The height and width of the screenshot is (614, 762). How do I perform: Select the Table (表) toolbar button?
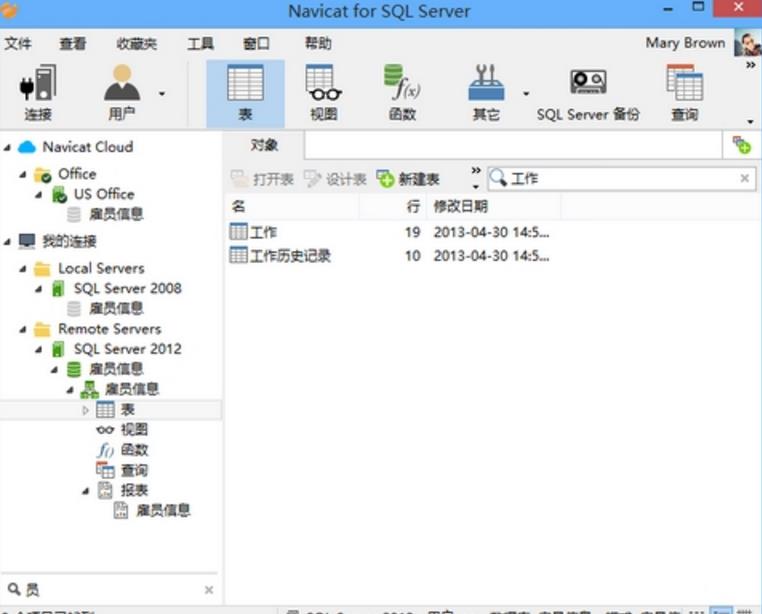coord(245,94)
